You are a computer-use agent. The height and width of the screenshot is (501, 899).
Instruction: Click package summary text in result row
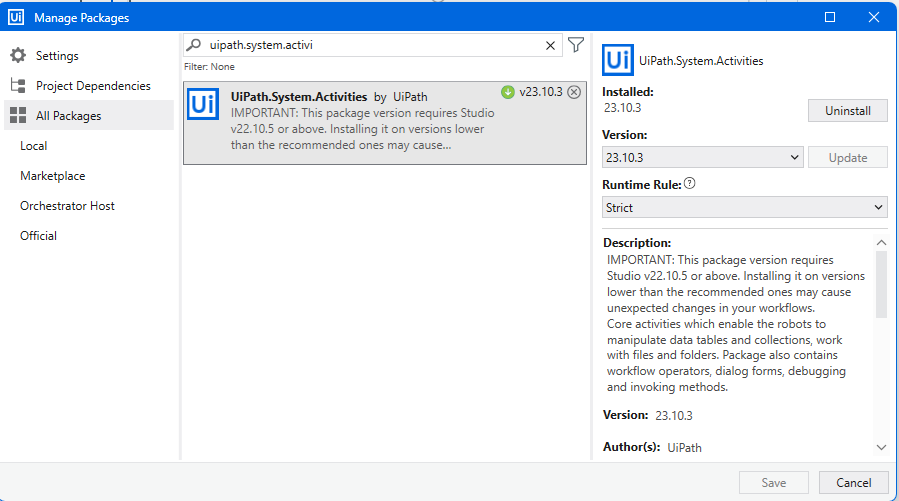click(x=362, y=129)
